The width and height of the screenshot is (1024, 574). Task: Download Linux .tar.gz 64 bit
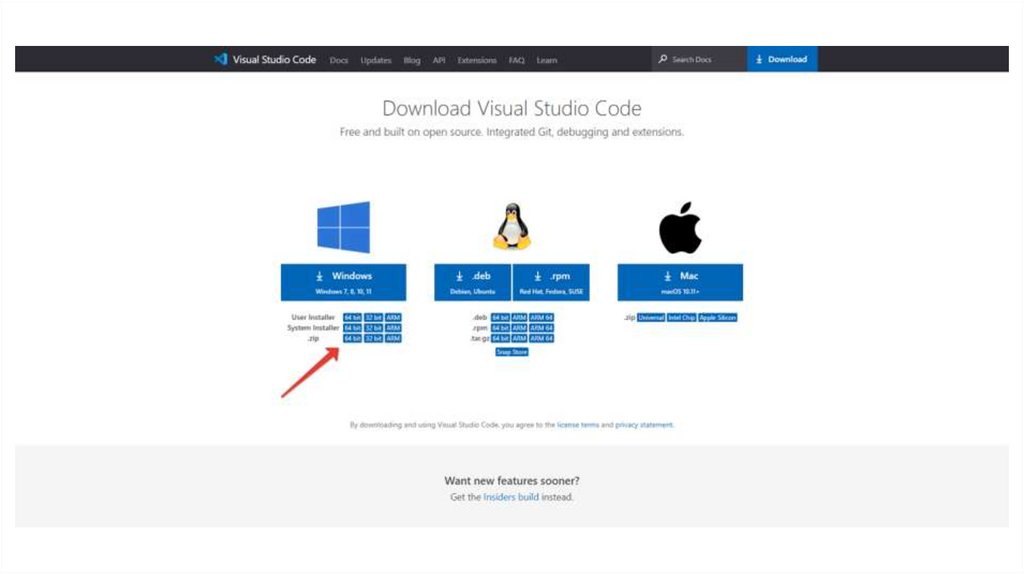(x=500, y=338)
